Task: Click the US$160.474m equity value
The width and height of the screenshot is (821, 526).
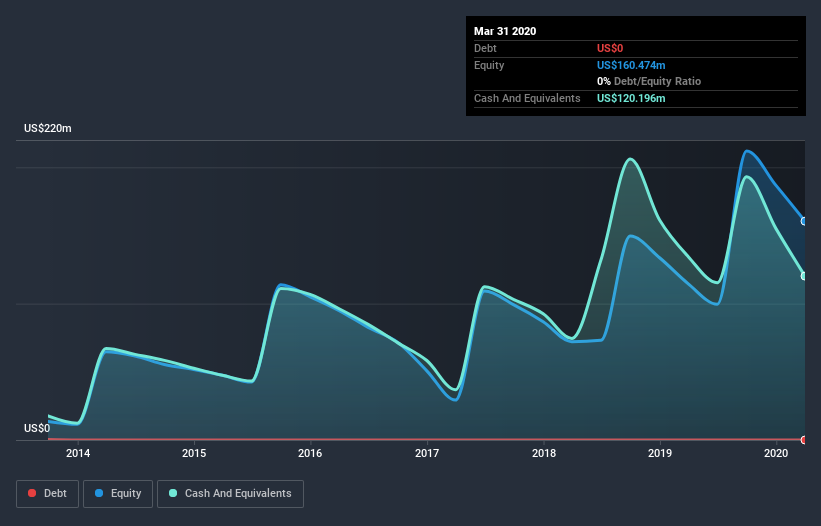Action: click(631, 65)
